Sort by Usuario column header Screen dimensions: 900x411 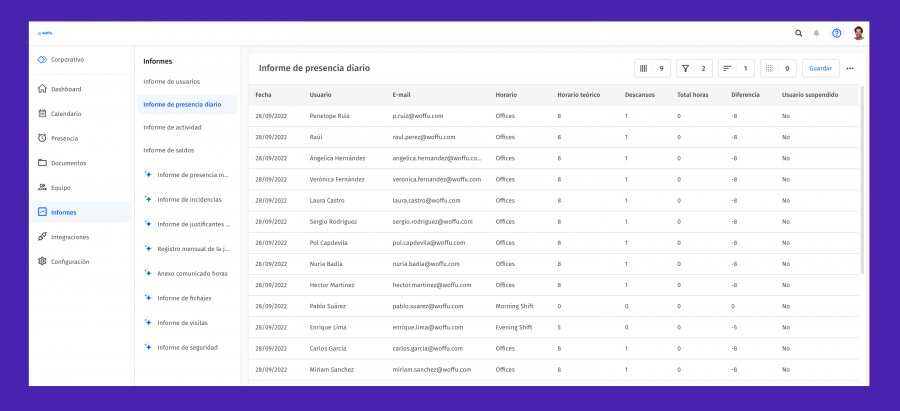pos(320,95)
